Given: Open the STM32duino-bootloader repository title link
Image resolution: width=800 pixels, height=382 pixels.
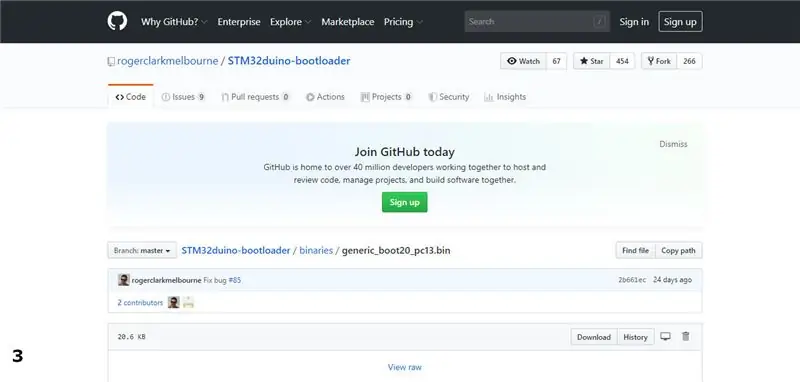Looking at the screenshot, I should click(289, 61).
